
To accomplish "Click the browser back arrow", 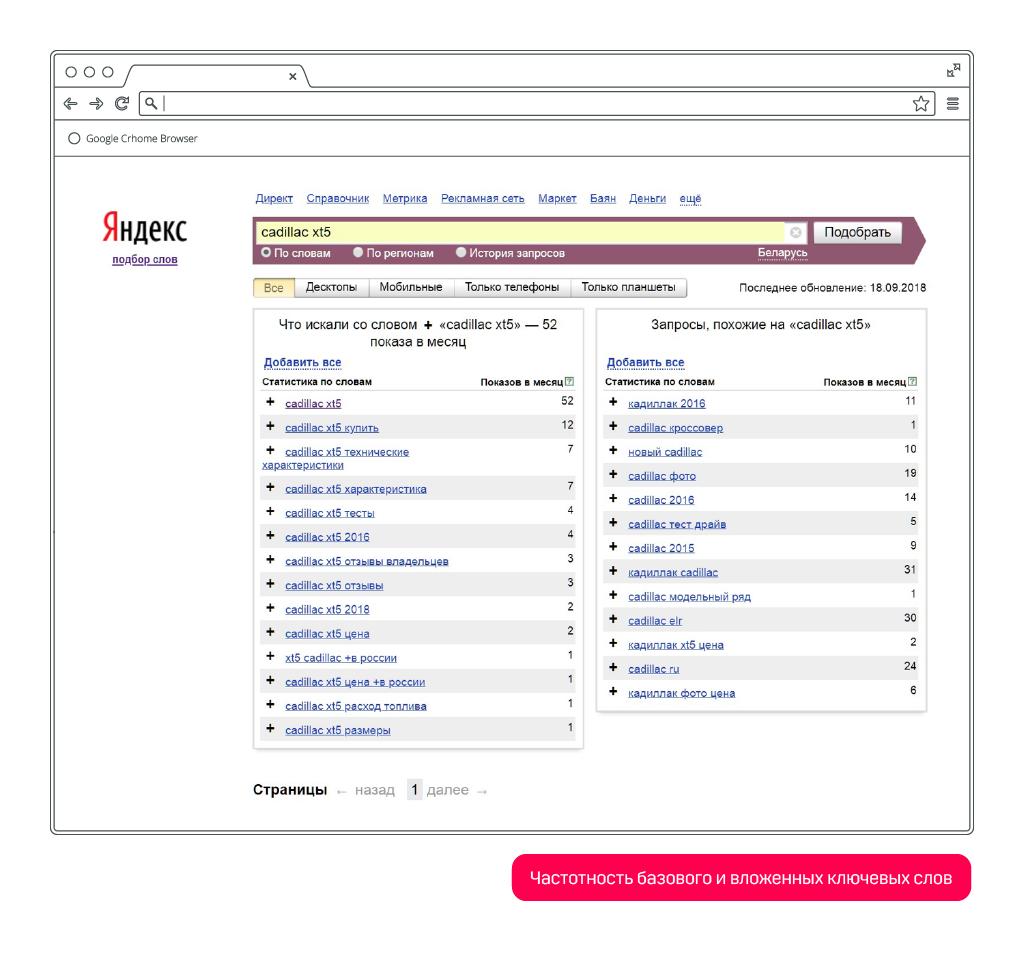I will pyautogui.click(x=70, y=103).
